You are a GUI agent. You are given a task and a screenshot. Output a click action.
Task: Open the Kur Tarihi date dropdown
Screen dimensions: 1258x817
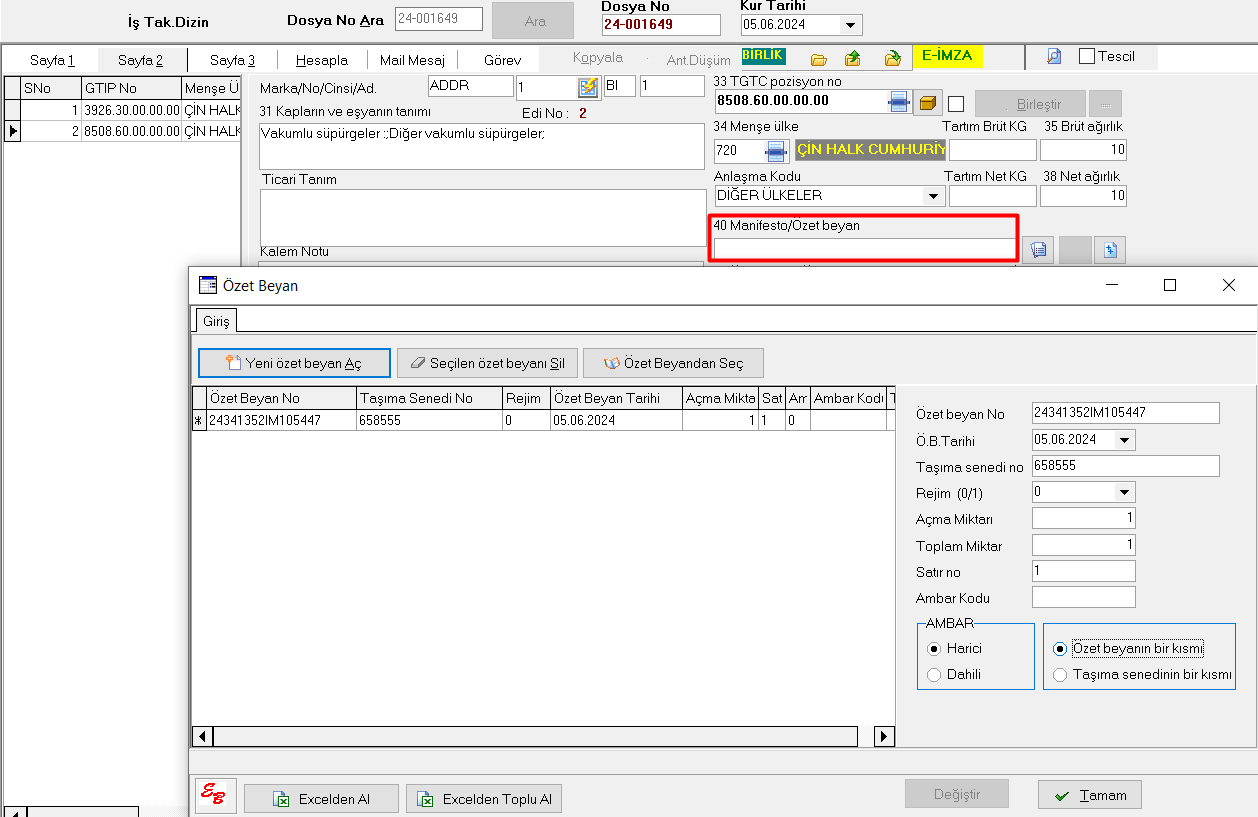(850, 25)
